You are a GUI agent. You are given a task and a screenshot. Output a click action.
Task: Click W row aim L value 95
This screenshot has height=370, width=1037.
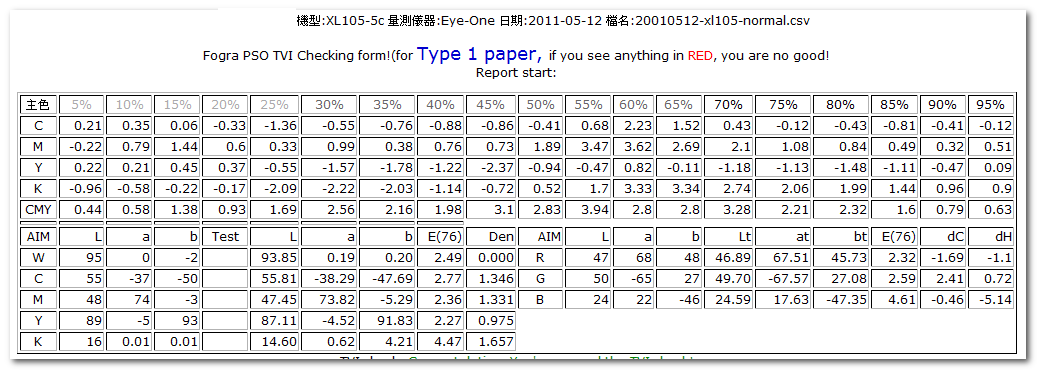pos(81,257)
